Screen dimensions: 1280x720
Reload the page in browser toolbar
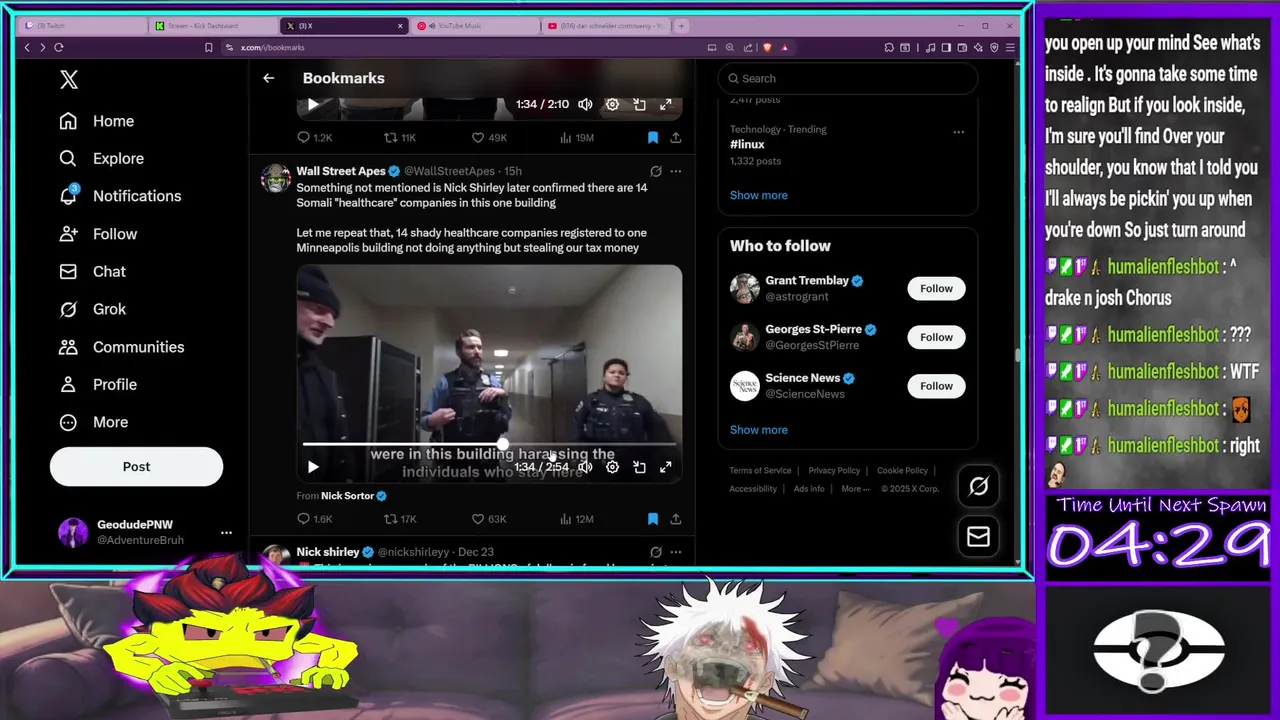tap(59, 47)
